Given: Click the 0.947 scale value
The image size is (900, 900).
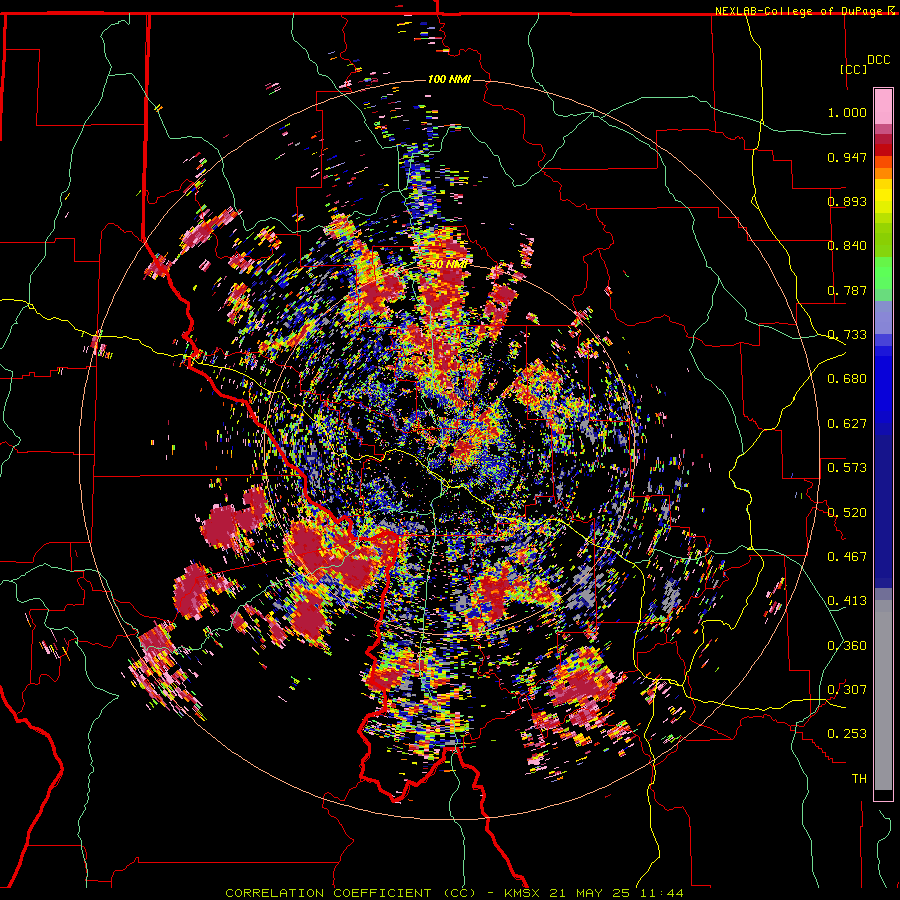Looking at the screenshot, I should (x=847, y=157).
